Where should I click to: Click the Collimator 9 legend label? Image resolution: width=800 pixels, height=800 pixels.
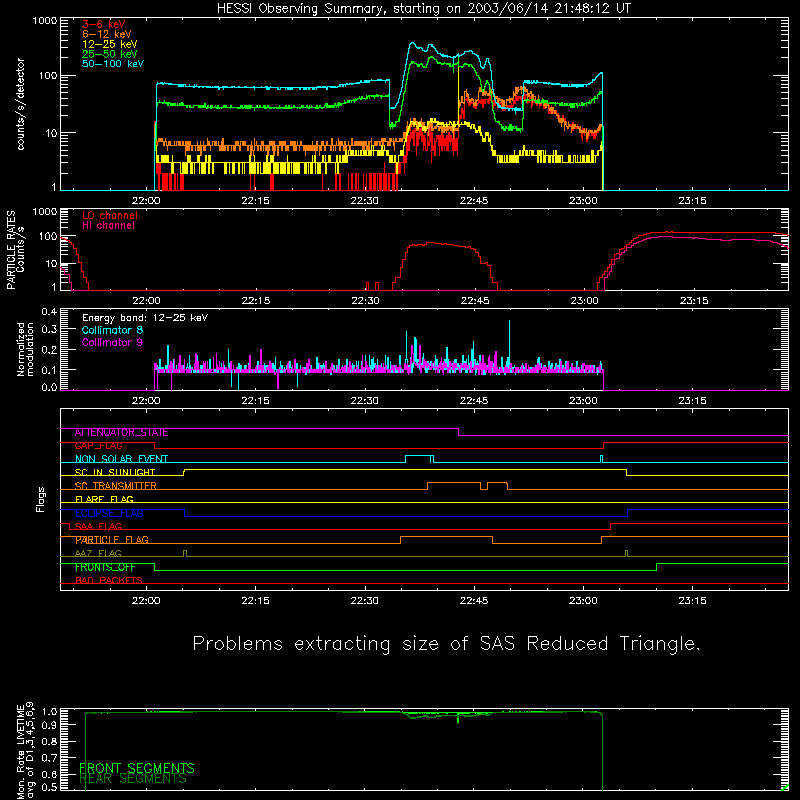point(112,342)
